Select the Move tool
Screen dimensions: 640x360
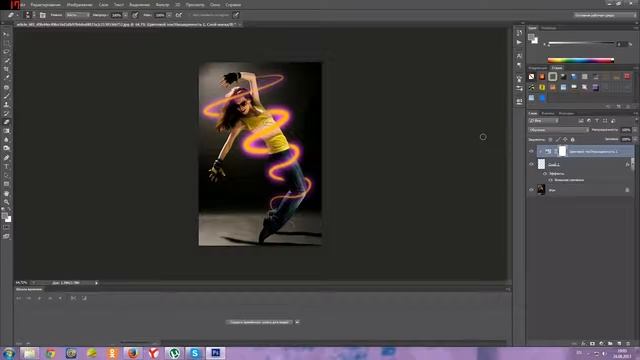pos(6,34)
